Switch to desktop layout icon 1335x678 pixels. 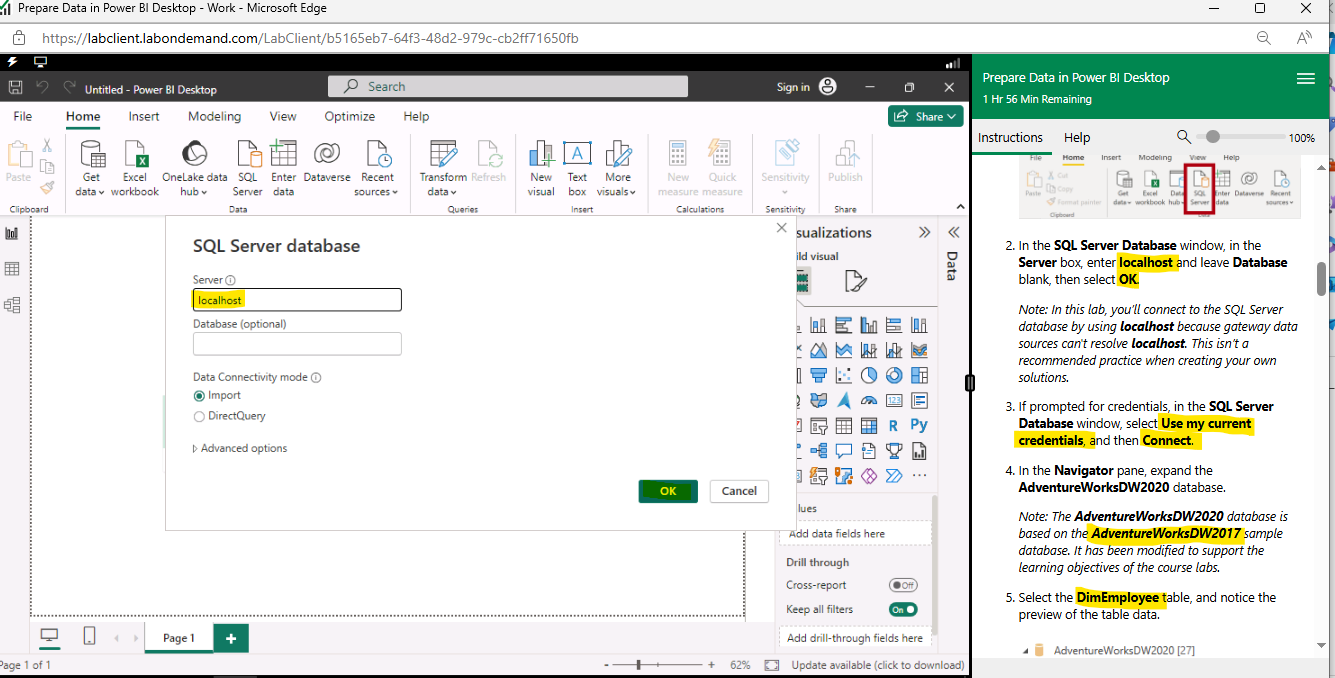(48, 636)
